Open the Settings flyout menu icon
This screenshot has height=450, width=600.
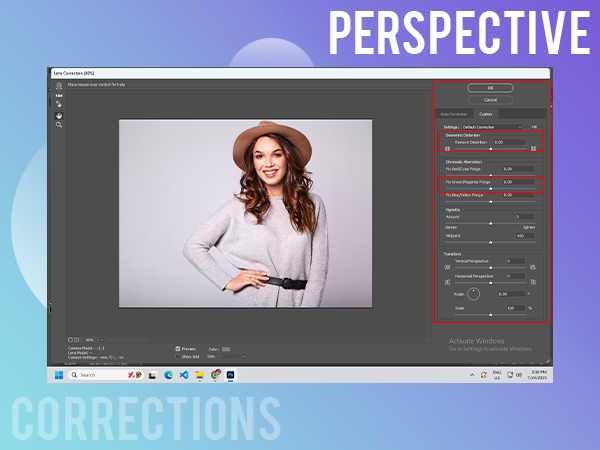pyautogui.click(x=534, y=127)
